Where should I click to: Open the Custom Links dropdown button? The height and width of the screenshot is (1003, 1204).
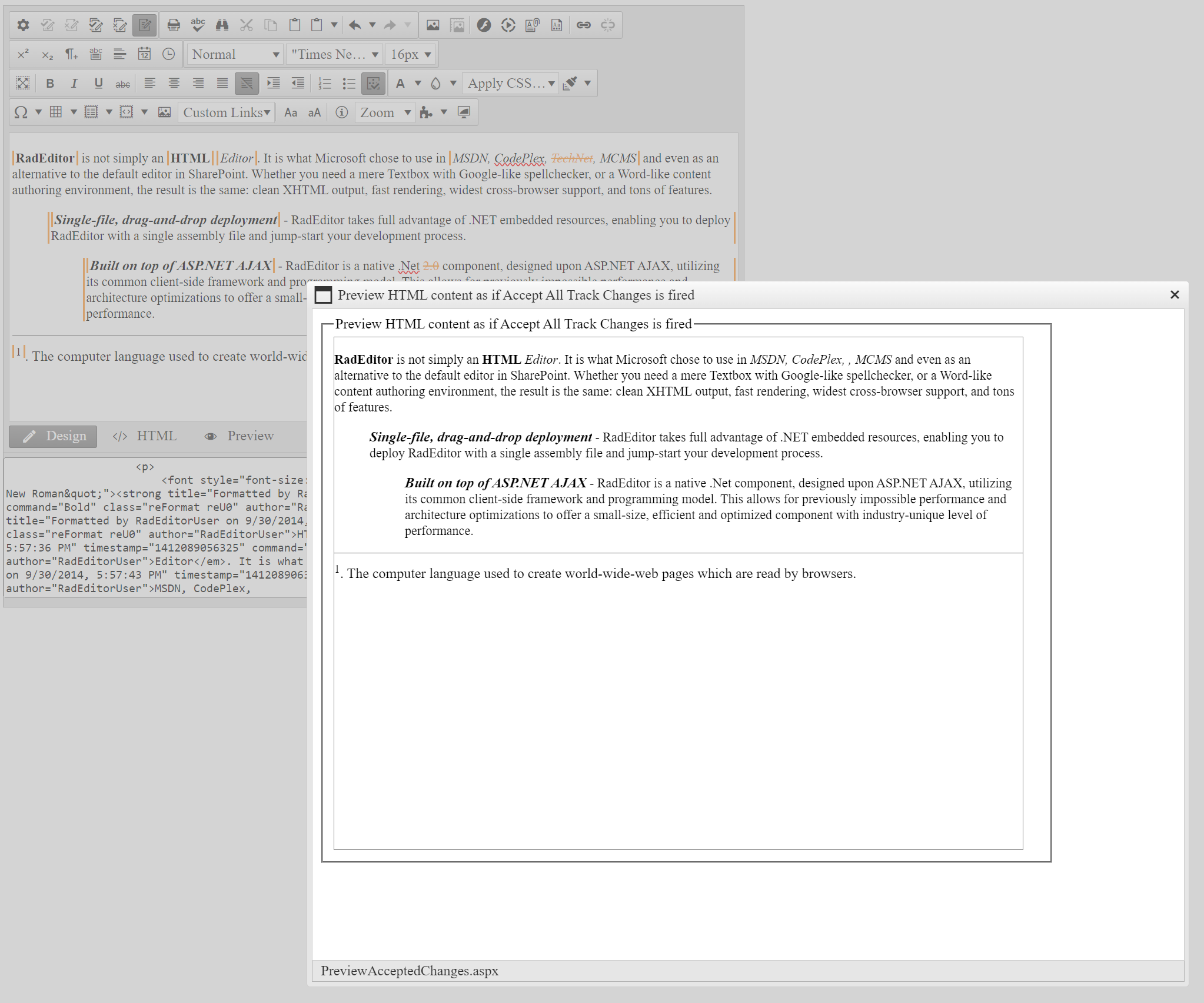227,112
